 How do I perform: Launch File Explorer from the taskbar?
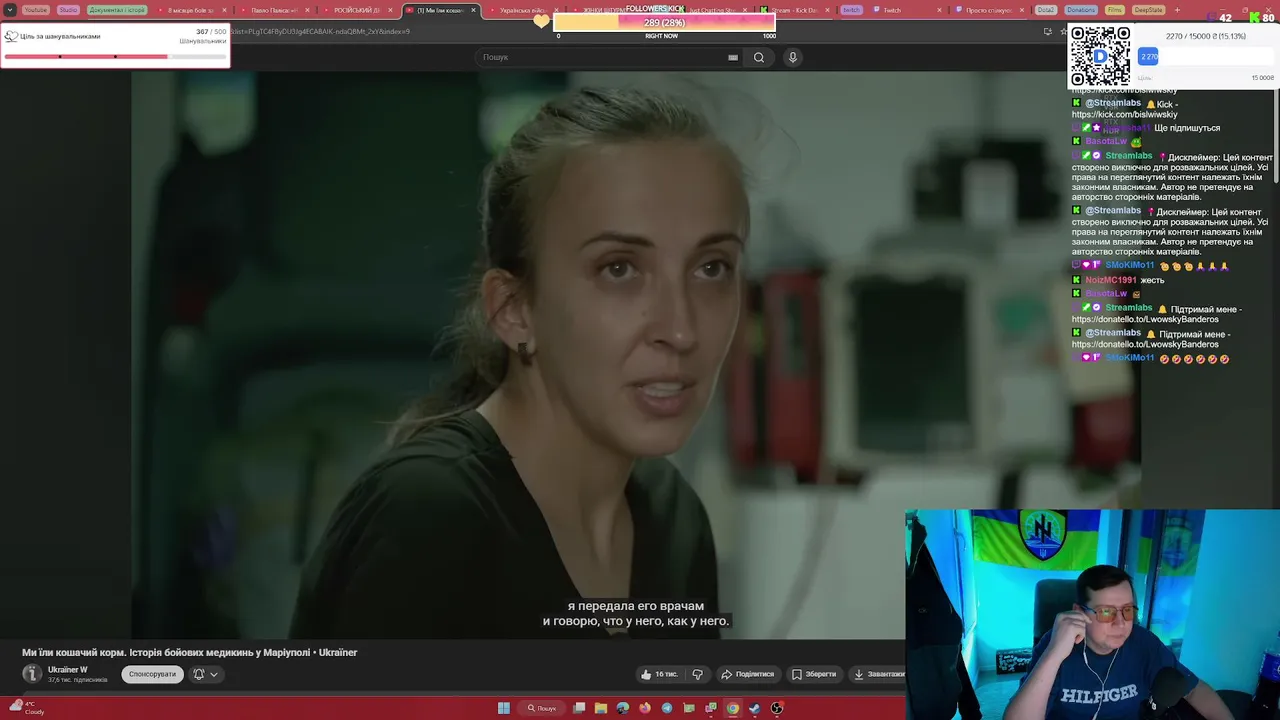[601, 708]
